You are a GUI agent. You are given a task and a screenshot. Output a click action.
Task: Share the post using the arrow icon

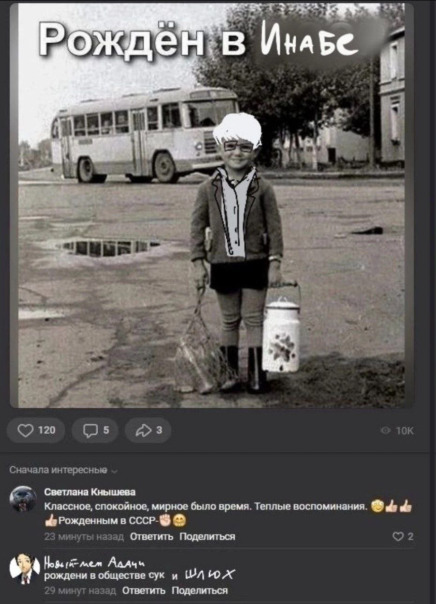point(148,430)
